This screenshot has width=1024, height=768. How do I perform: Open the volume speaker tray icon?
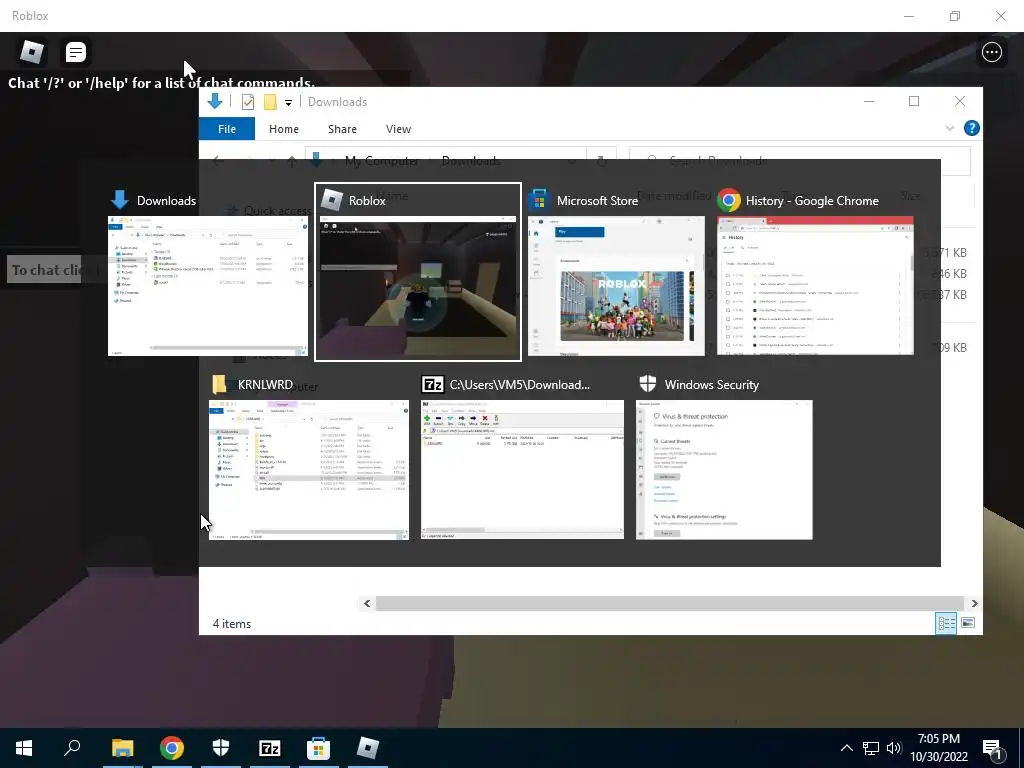(x=893, y=748)
